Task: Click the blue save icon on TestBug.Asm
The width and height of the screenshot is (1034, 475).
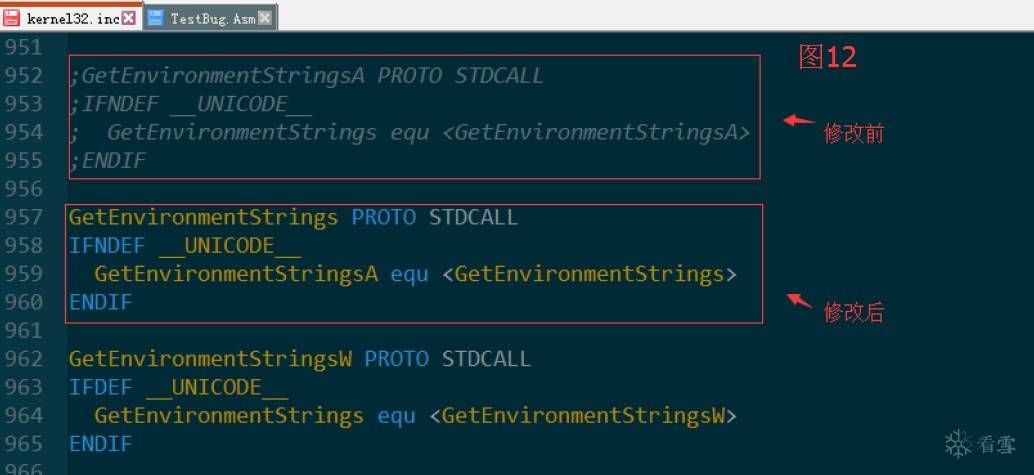Action: [x=155, y=18]
